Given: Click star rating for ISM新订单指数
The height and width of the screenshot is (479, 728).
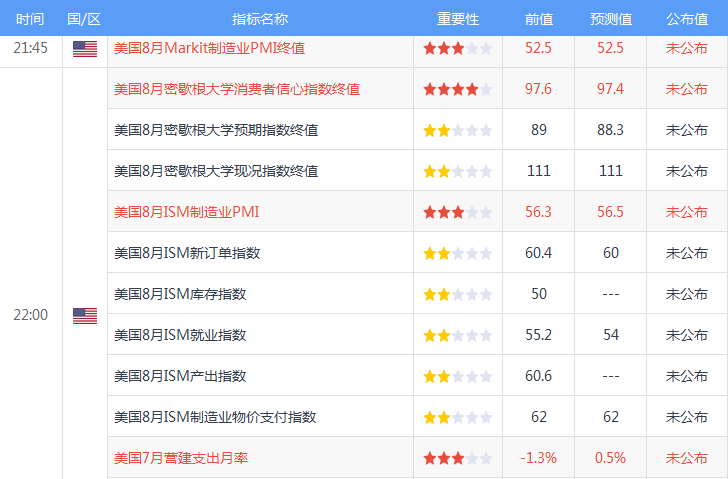Looking at the screenshot, I should (x=458, y=253).
